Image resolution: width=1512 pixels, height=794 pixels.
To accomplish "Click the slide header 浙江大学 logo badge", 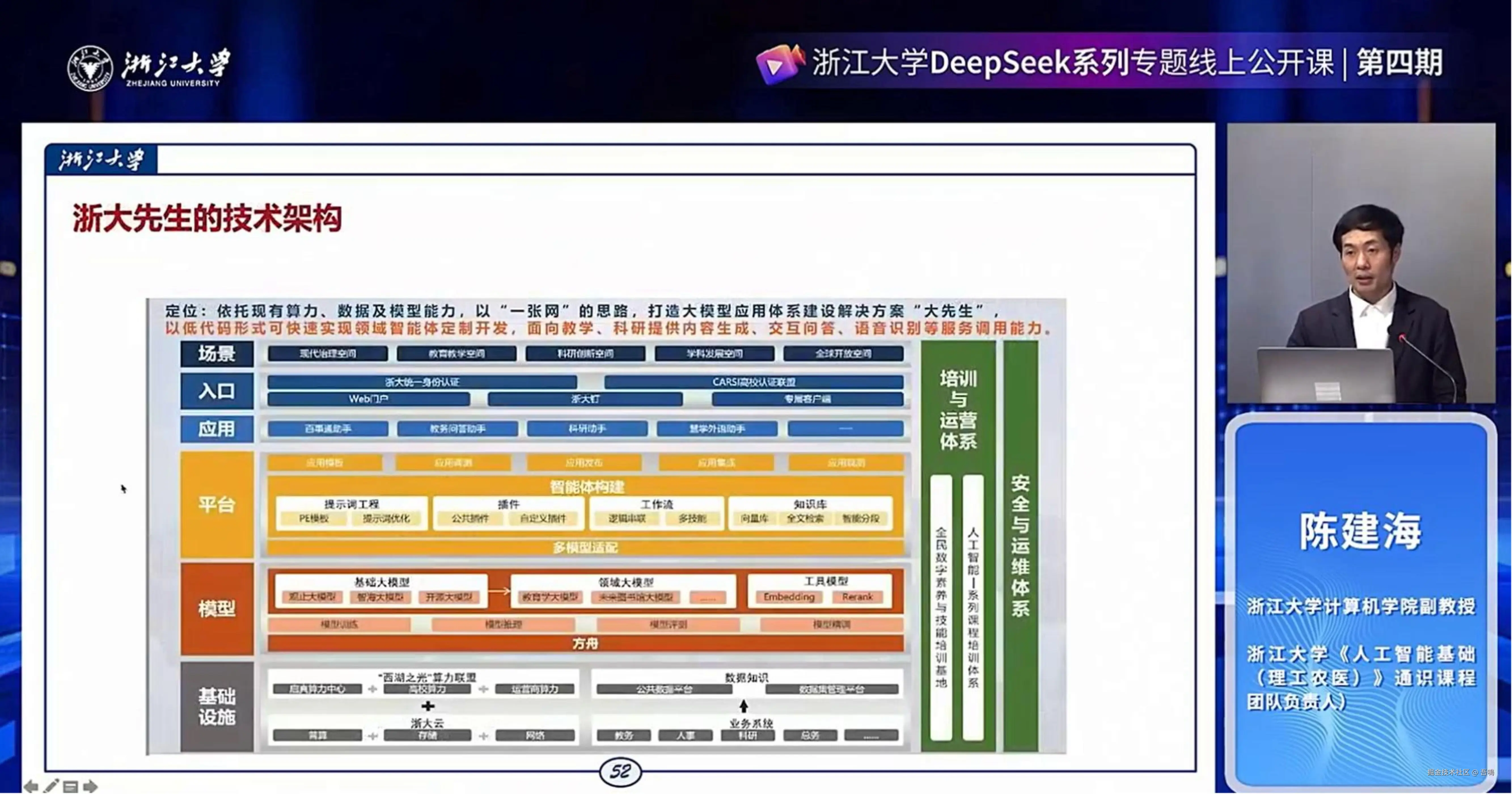I will pyautogui.click(x=101, y=160).
